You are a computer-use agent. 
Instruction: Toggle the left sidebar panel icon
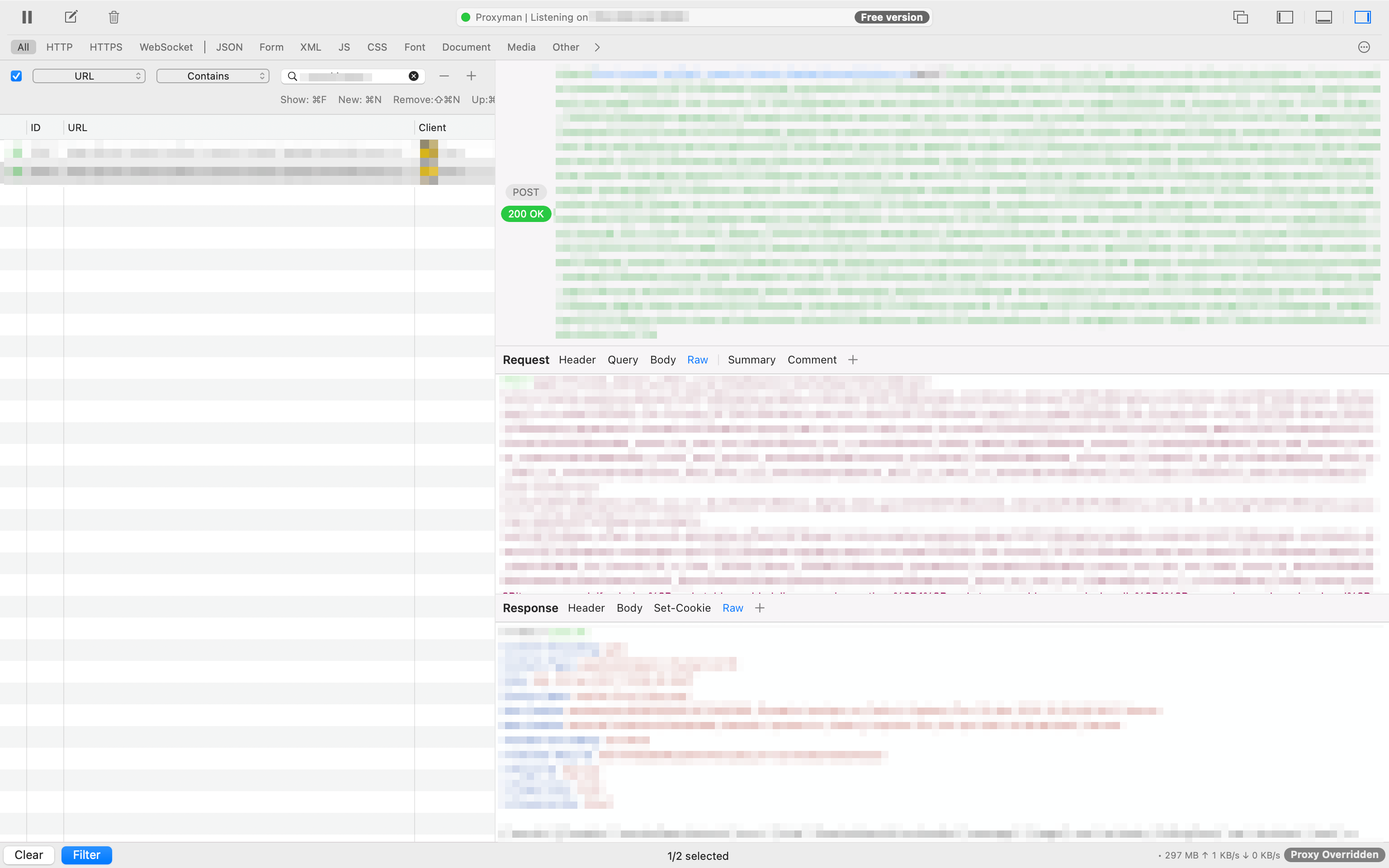1285,17
